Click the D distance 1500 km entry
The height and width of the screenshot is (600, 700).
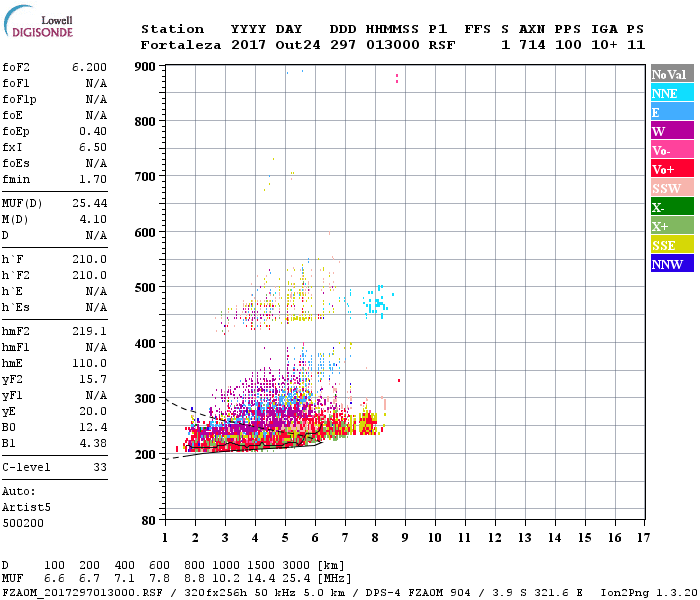(x=261, y=566)
